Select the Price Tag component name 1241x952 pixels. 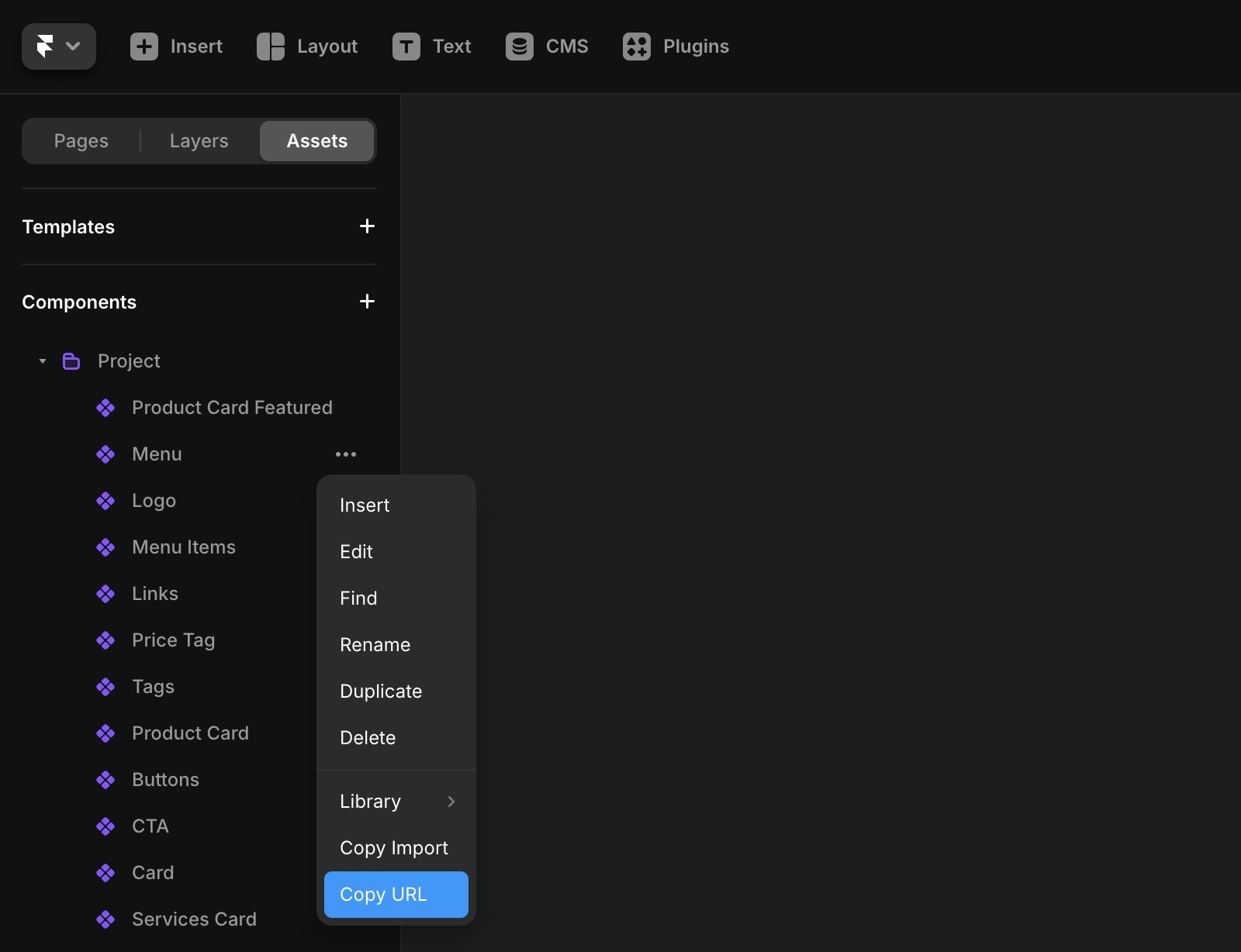174,640
